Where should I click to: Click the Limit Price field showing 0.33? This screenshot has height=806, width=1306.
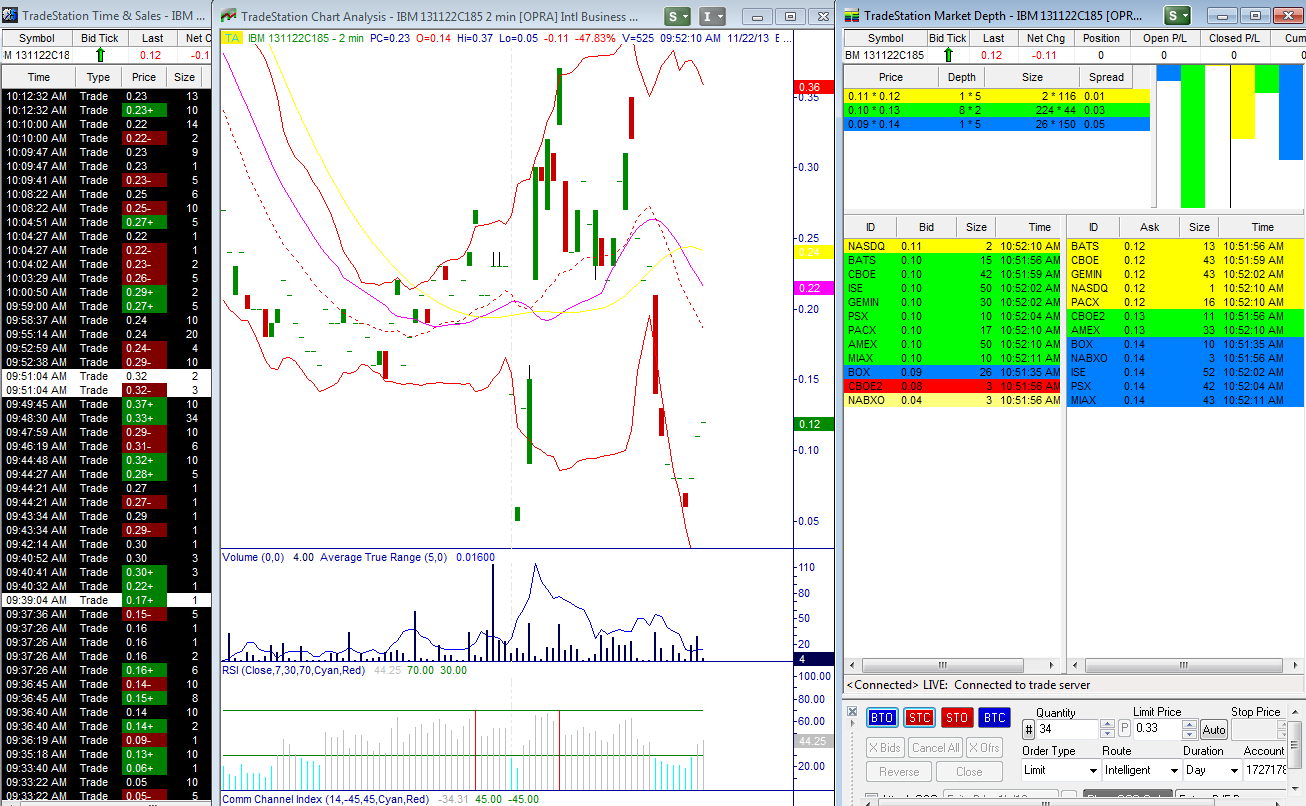click(1158, 729)
